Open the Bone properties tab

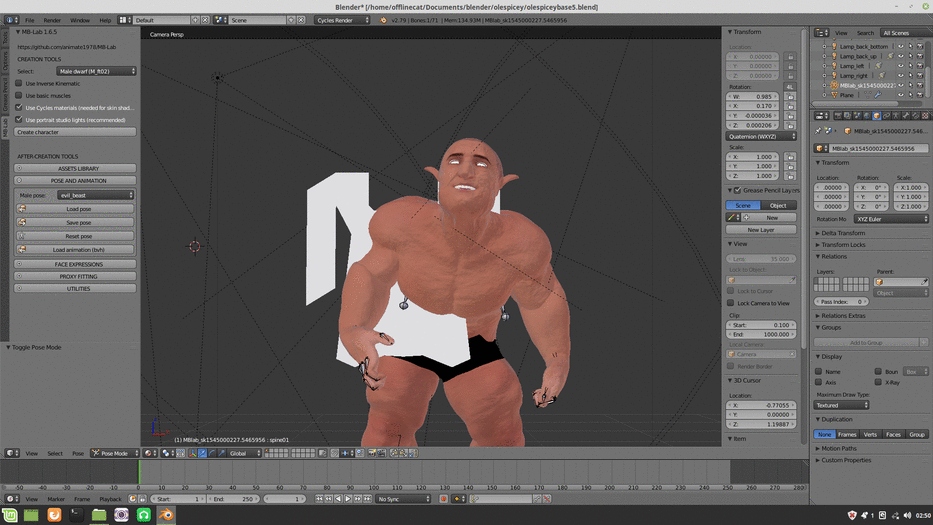pos(906,115)
